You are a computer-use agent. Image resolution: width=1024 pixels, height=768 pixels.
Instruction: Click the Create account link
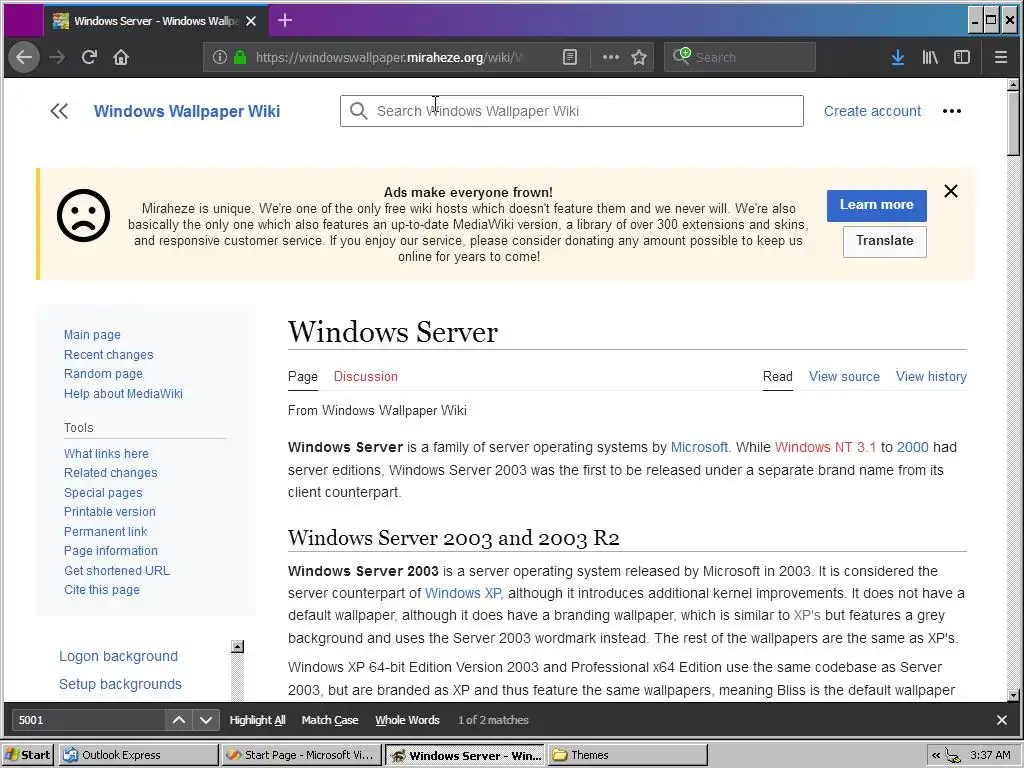[x=872, y=111]
